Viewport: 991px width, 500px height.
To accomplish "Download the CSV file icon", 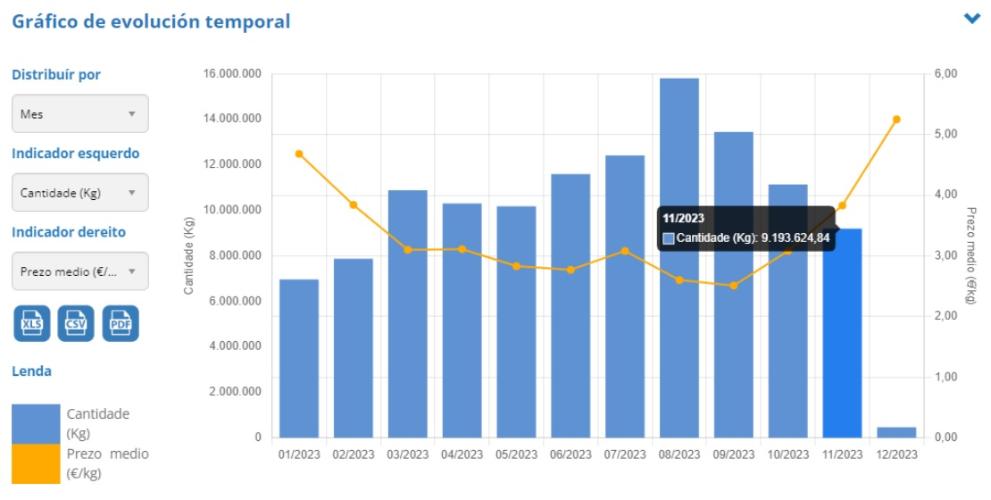I will (x=76, y=324).
